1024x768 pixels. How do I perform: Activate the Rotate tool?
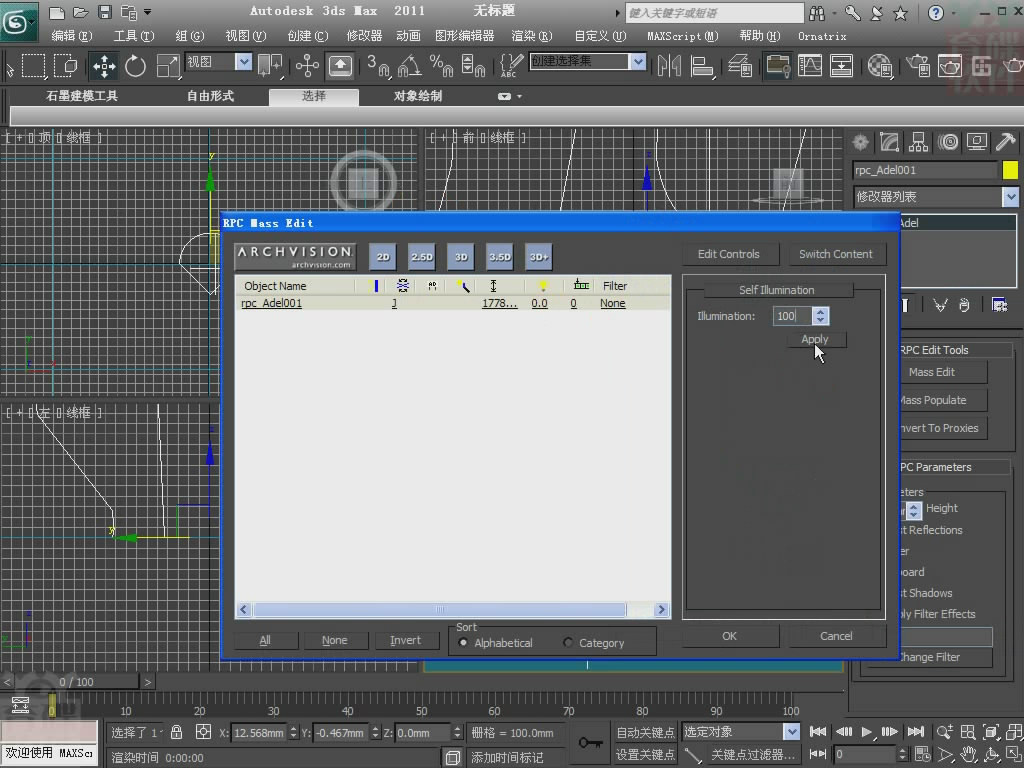point(135,66)
